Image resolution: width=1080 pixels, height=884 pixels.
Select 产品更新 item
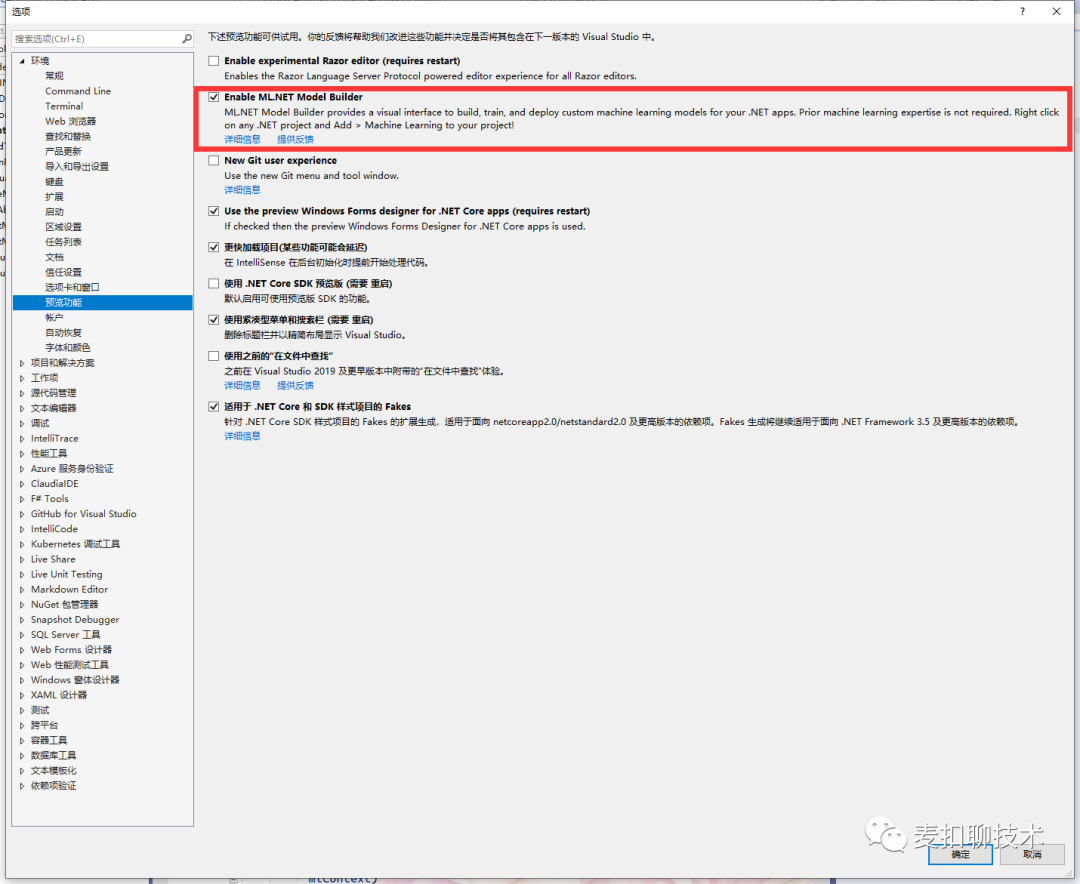[x=63, y=152]
